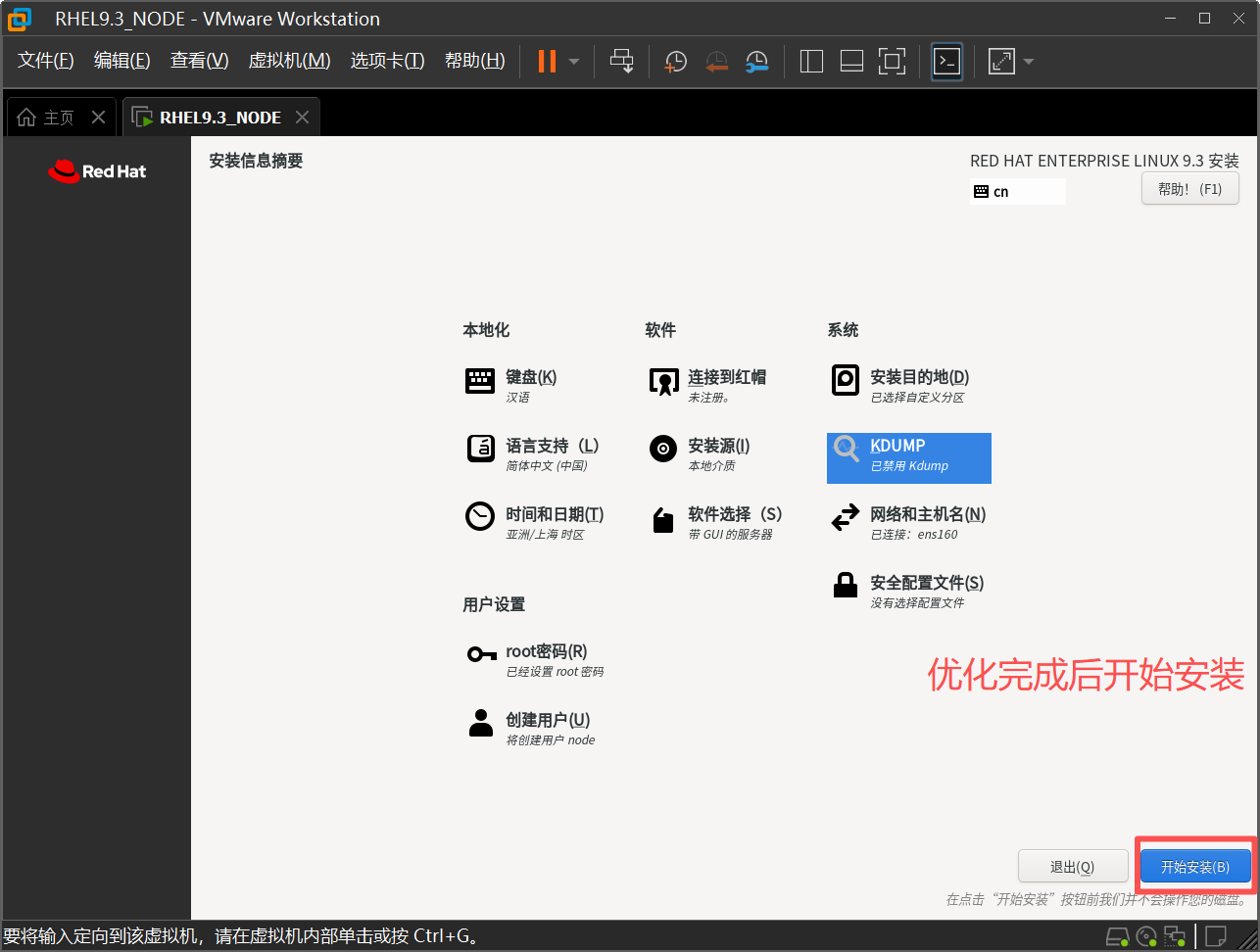
Task: Click the hard disk status icon
Action: (1117, 937)
